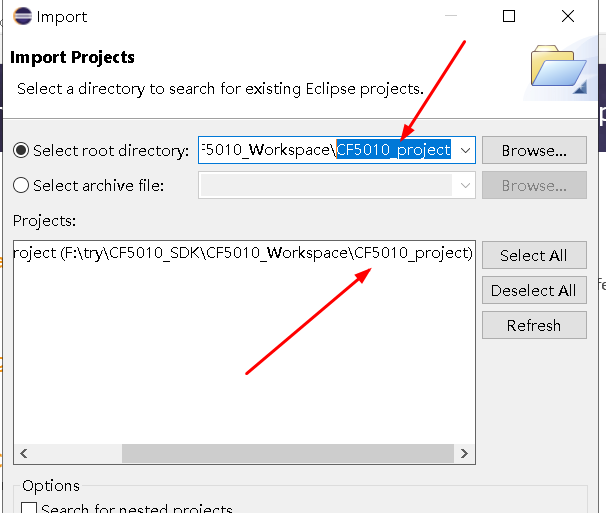
Task: Click the Eclipse icon in Import title bar
Action: (x=22, y=16)
